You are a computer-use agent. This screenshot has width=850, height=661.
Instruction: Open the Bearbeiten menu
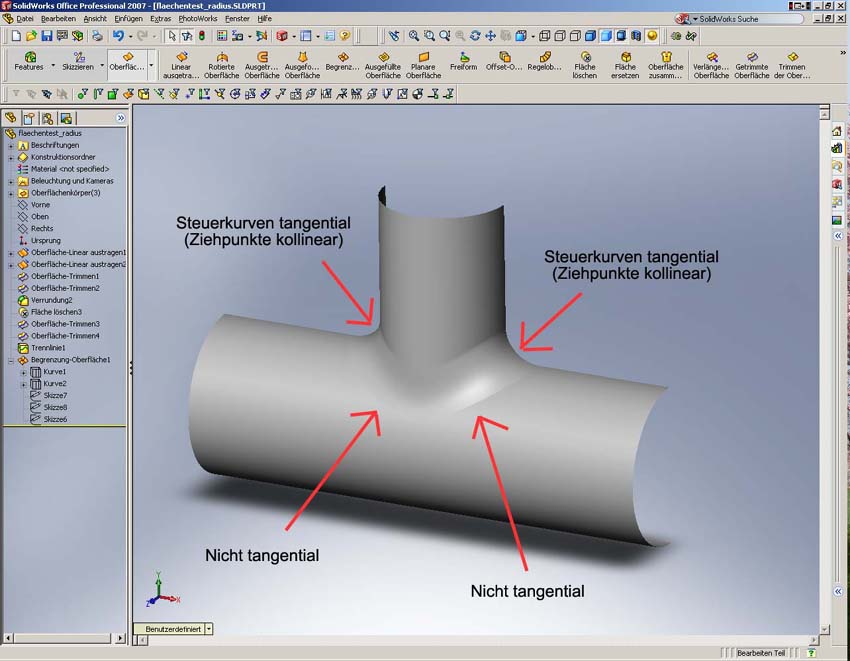pos(59,18)
